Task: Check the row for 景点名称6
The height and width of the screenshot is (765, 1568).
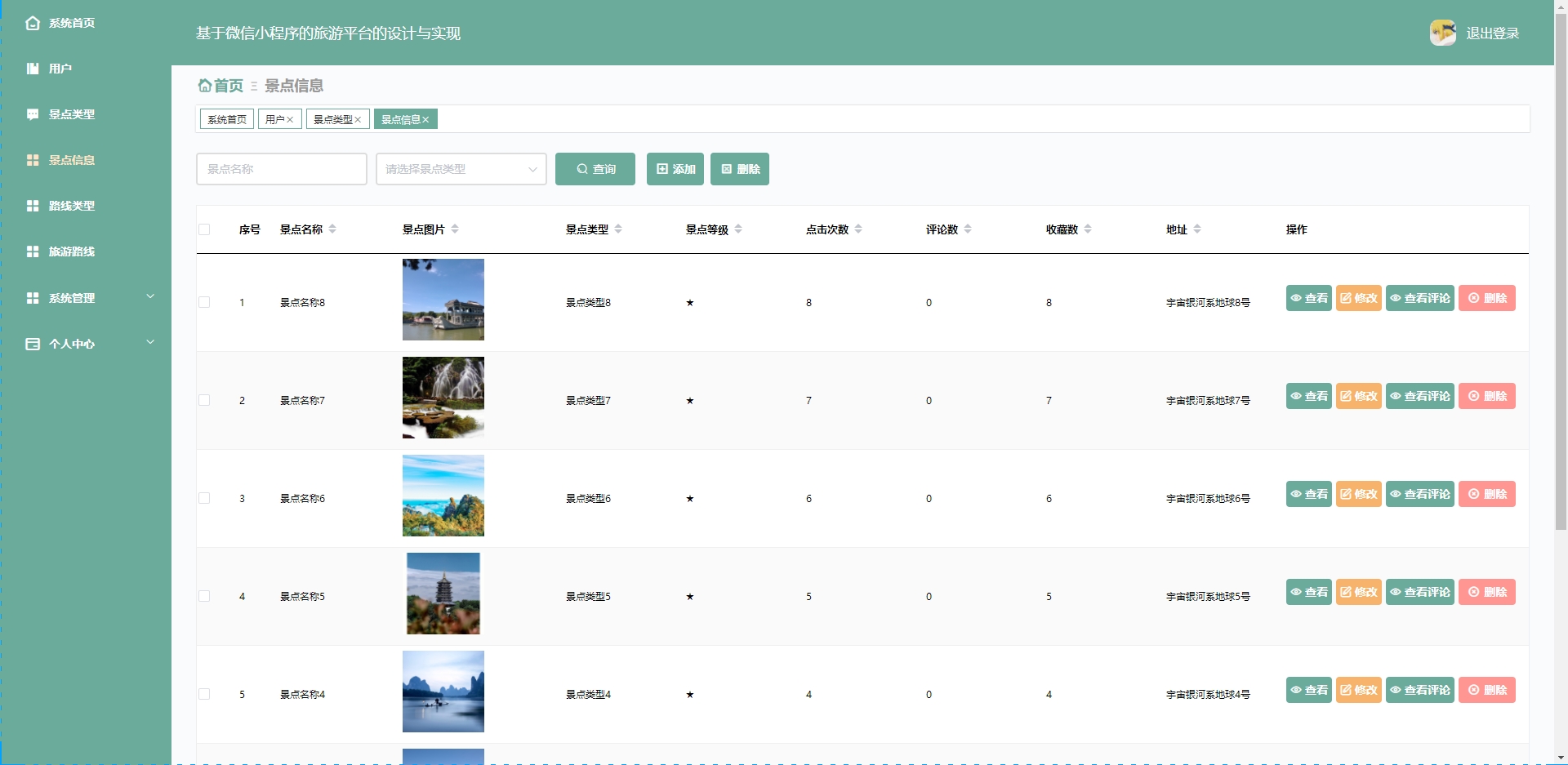Action: point(204,498)
